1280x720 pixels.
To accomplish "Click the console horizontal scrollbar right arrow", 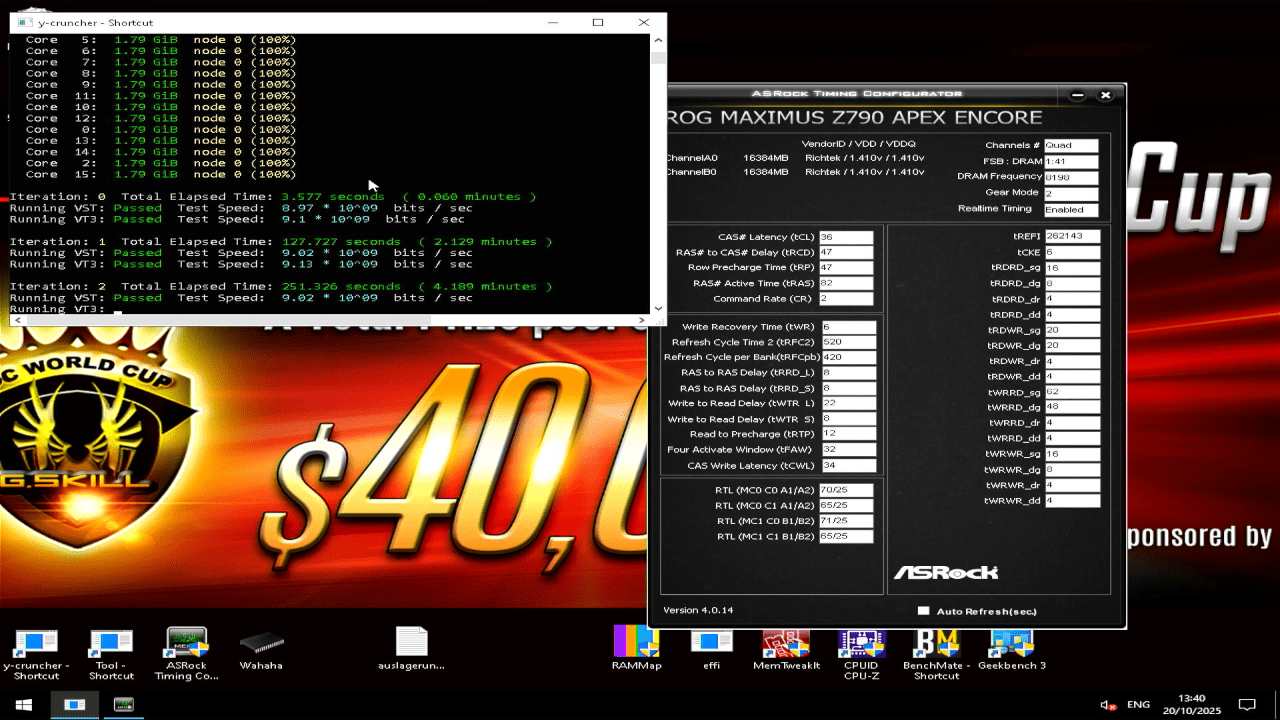I will point(643,321).
